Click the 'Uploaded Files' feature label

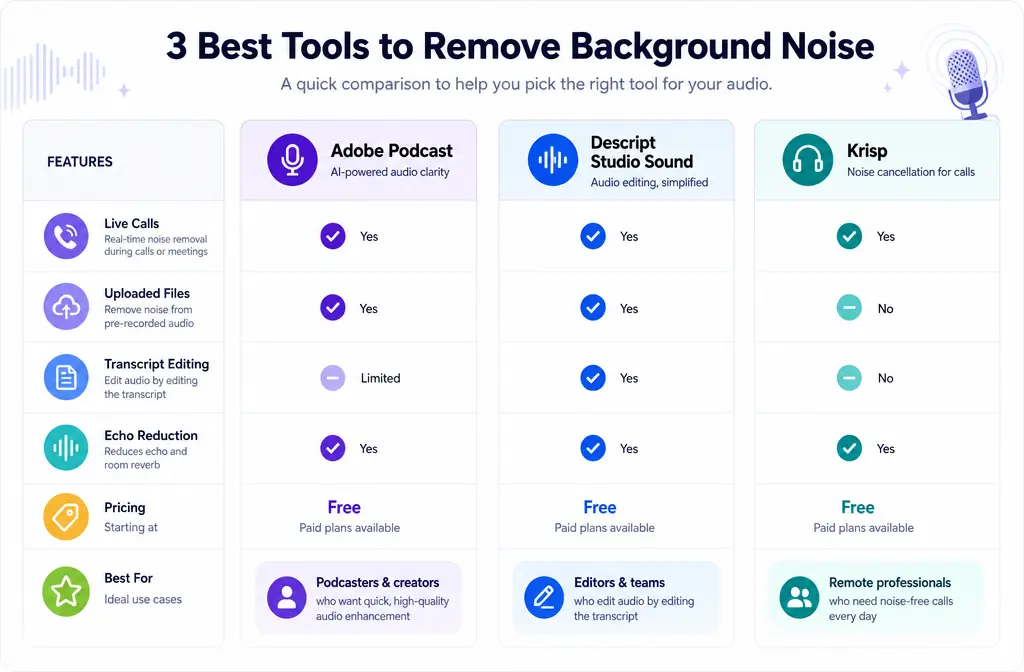[x=147, y=294]
